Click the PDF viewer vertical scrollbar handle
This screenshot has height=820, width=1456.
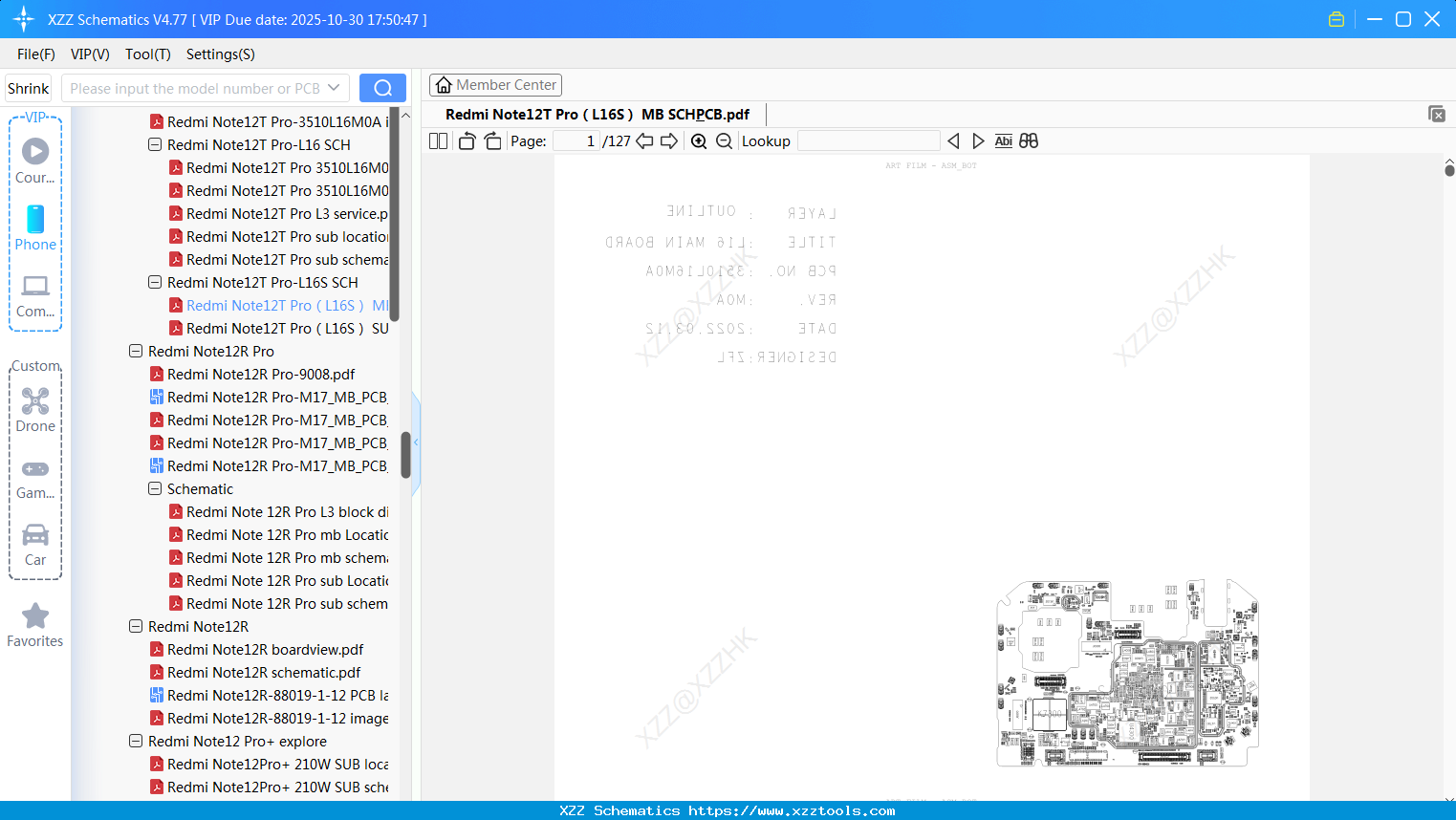click(1449, 170)
